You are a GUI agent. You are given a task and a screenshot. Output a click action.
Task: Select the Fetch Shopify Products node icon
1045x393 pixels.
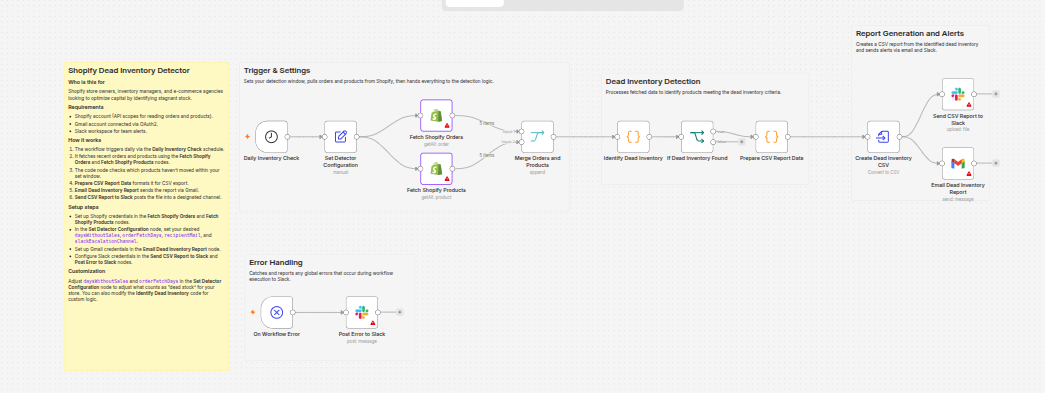[437, 169]
